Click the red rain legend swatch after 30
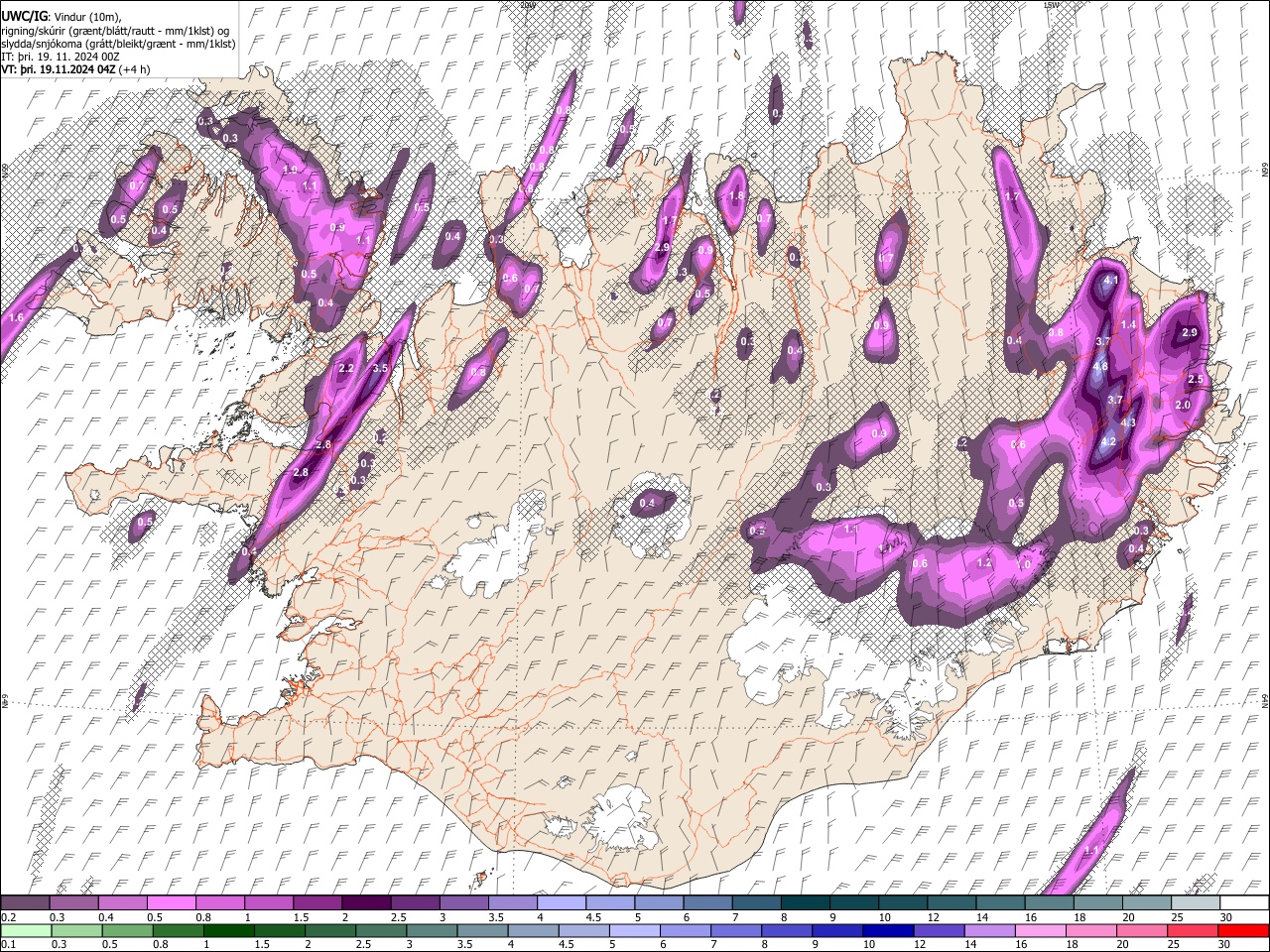 tap(1243, 930)
